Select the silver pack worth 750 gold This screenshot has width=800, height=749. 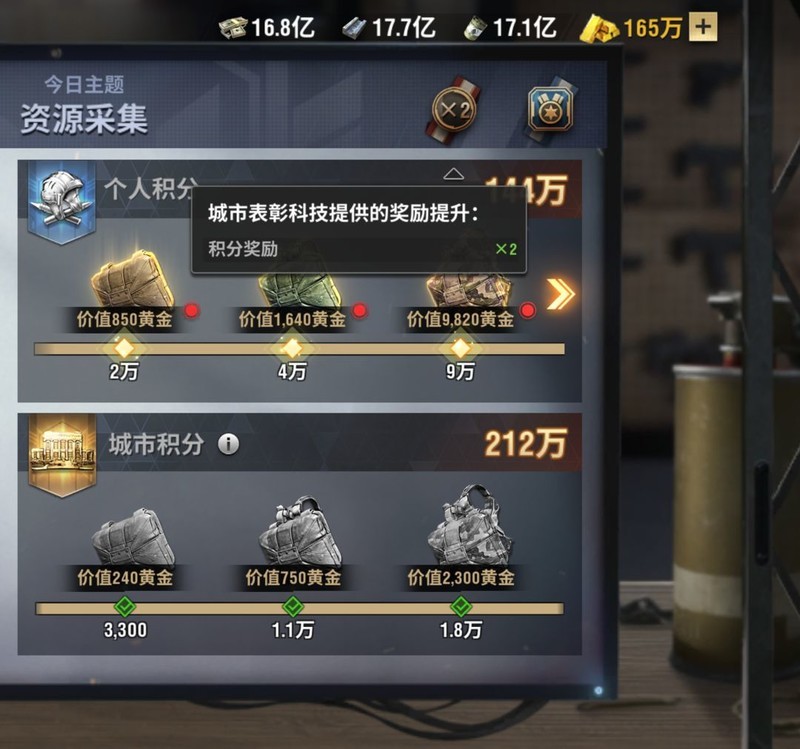pos(300,532)
